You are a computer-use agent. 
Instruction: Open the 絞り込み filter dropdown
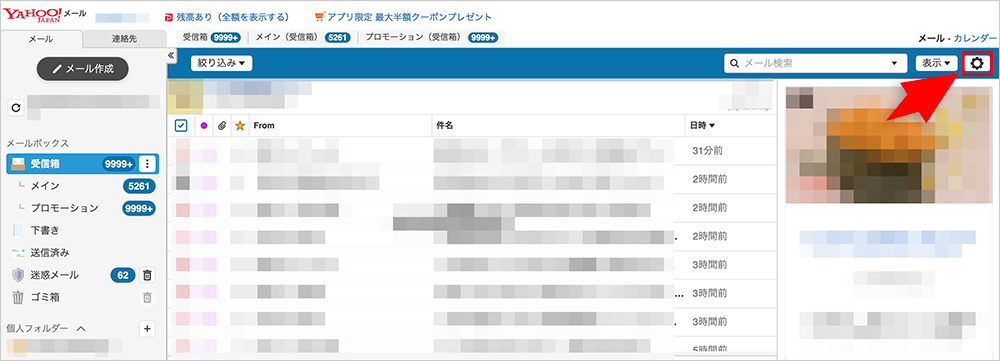[x=221, y=63]
